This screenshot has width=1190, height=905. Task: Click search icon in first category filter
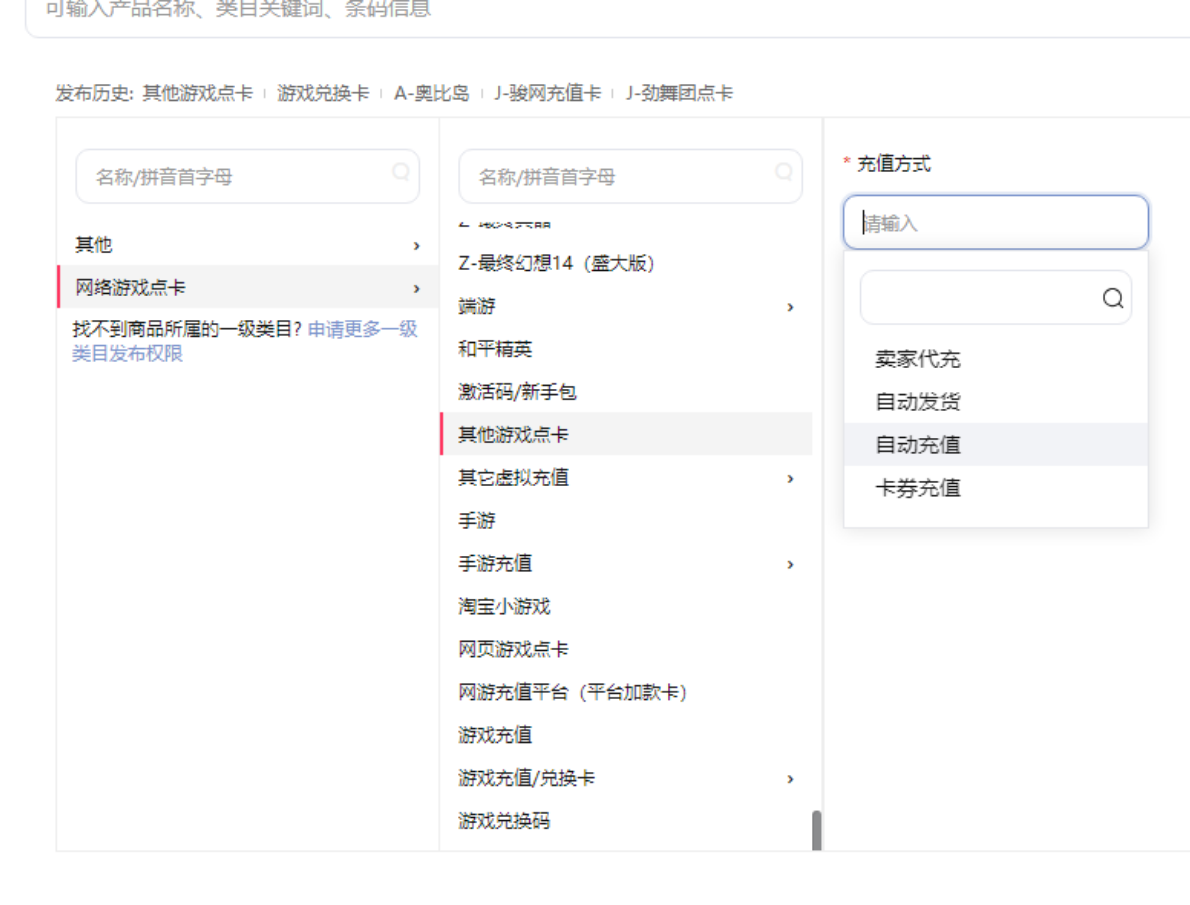[401, 172]
